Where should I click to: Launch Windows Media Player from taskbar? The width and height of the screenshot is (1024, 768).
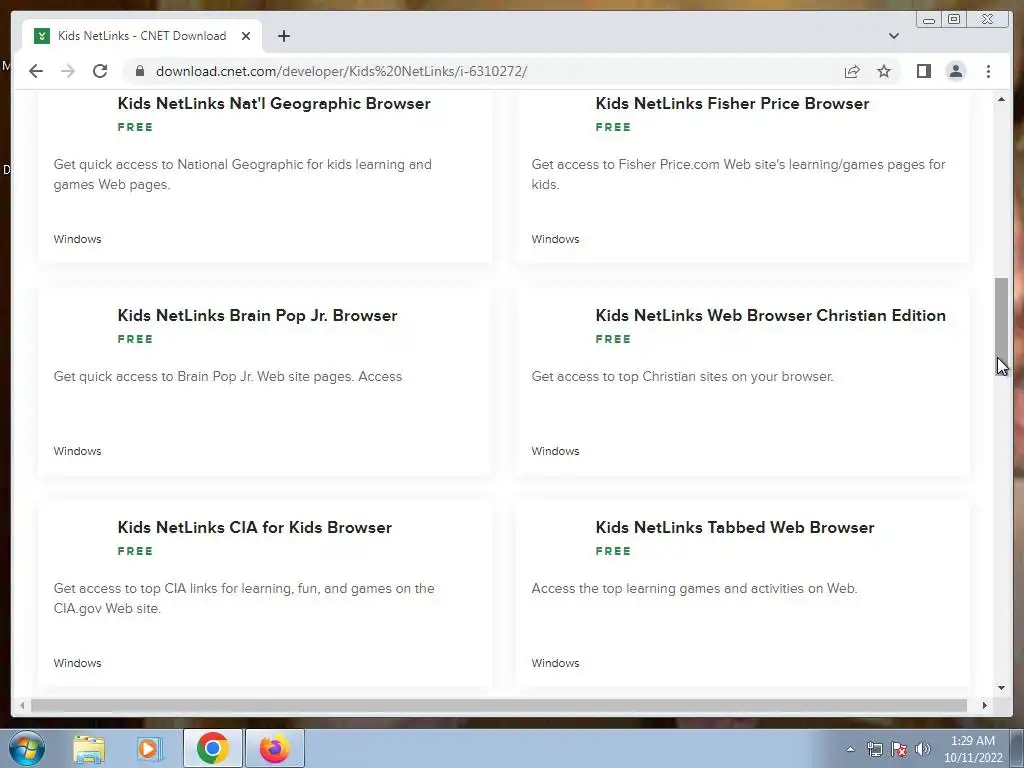[x=150, y=749]
